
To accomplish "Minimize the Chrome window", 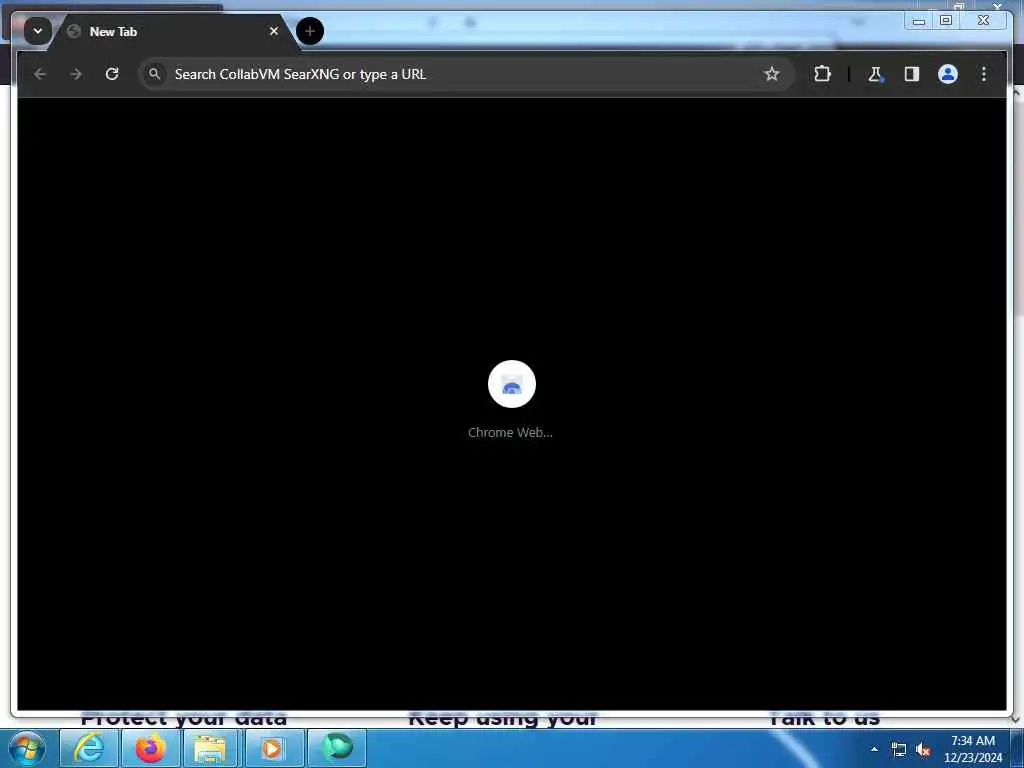I will click(x=919, y=21).
